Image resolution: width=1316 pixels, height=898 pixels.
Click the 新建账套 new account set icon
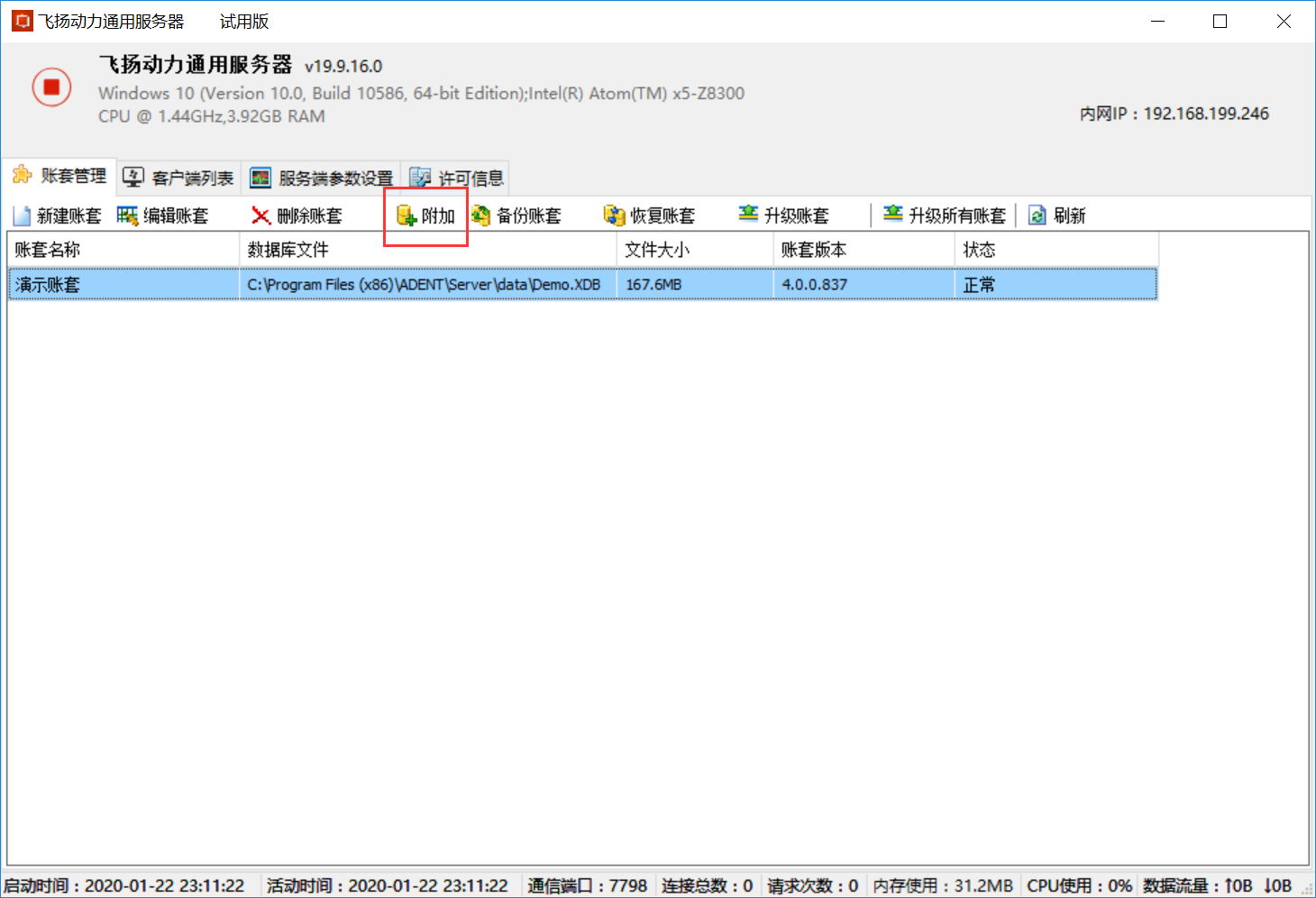22,215
